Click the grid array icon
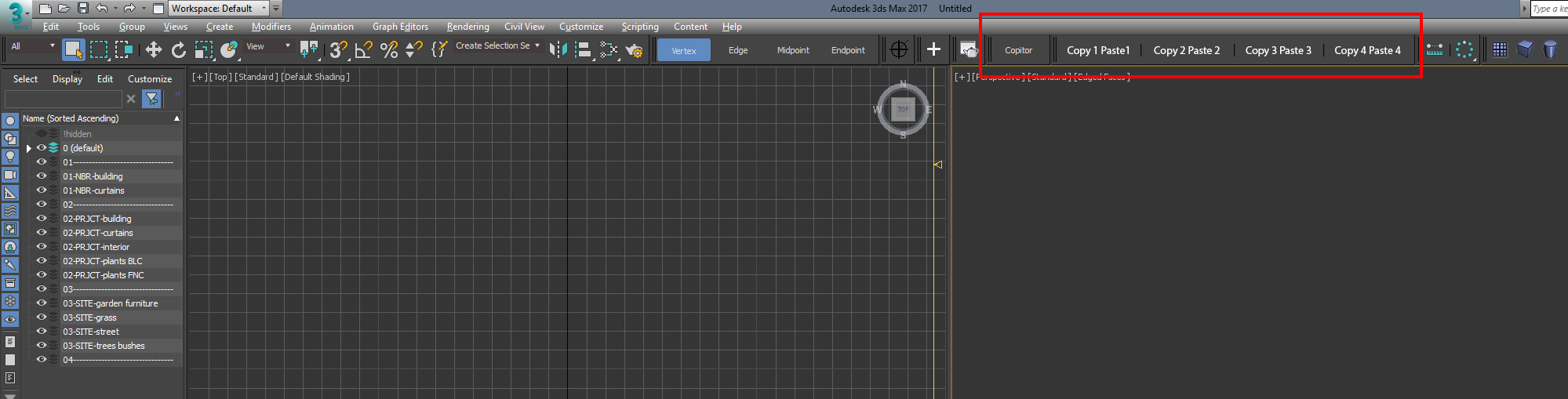 pyautogui.click(x=1500, y=49)
